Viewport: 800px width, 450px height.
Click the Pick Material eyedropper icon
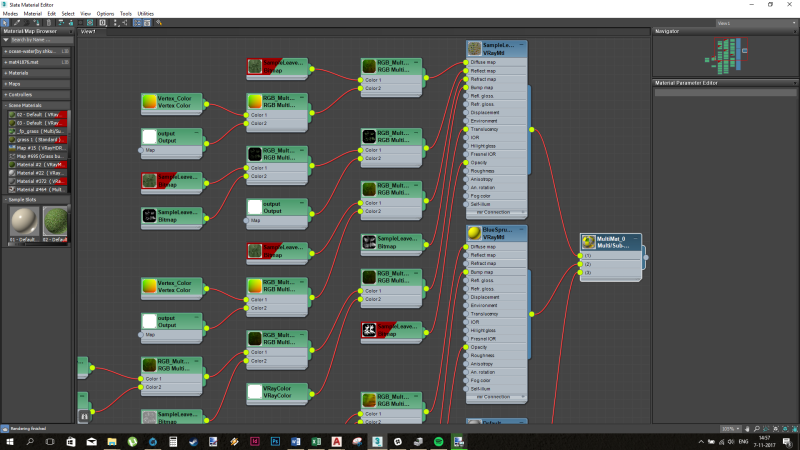click(x=15, y=21)
